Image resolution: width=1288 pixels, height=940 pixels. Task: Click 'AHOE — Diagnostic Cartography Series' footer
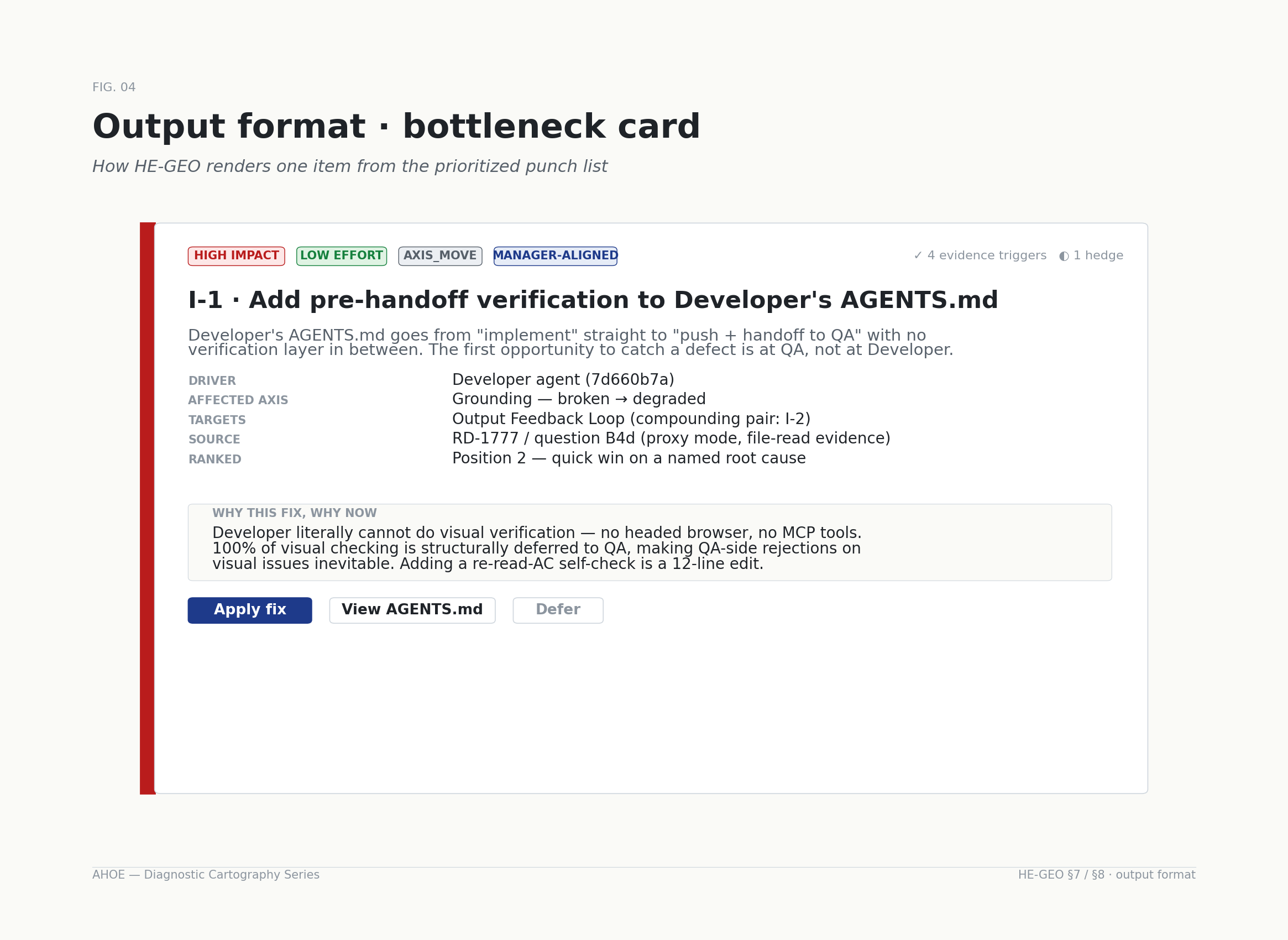pyautogui.click(x=206, y=875)
